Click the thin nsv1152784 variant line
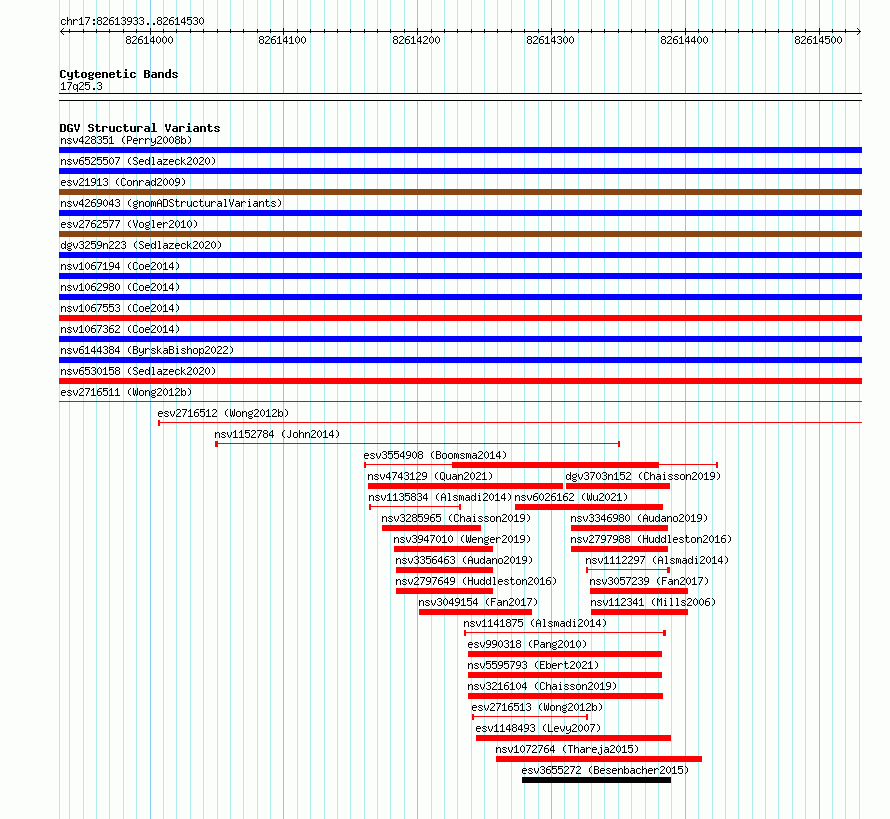Image resolution: width=890 pixels, height=819 pixels. tap(418, 444)
